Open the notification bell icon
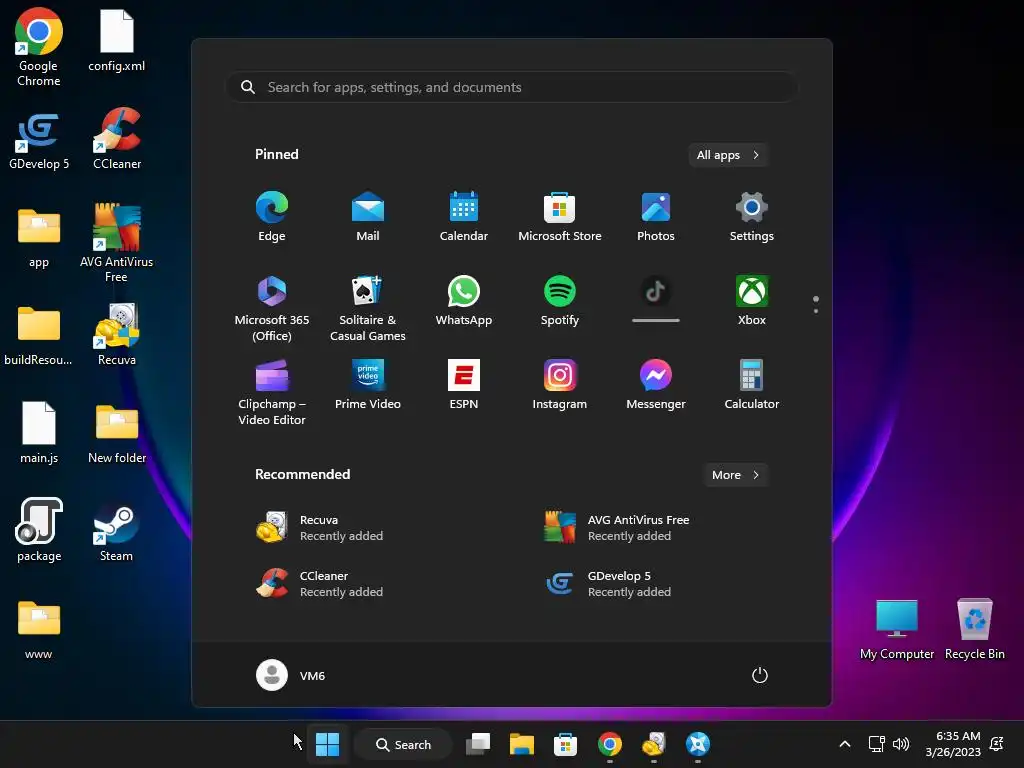The height and width of the screenshot is (768, 1024). click(x=997, y=743)
